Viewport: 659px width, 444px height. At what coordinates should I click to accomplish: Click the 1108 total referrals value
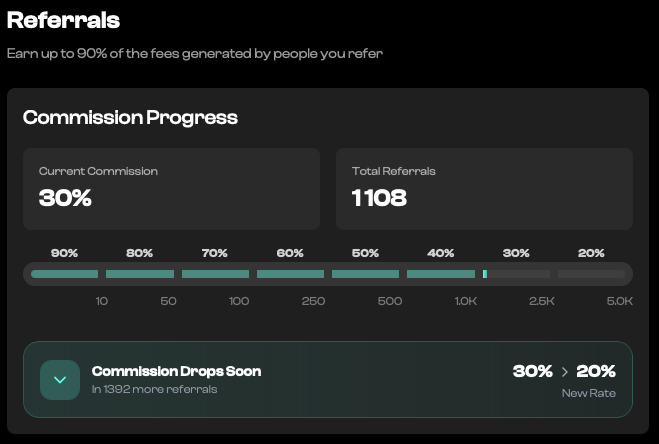click(379, 198)
